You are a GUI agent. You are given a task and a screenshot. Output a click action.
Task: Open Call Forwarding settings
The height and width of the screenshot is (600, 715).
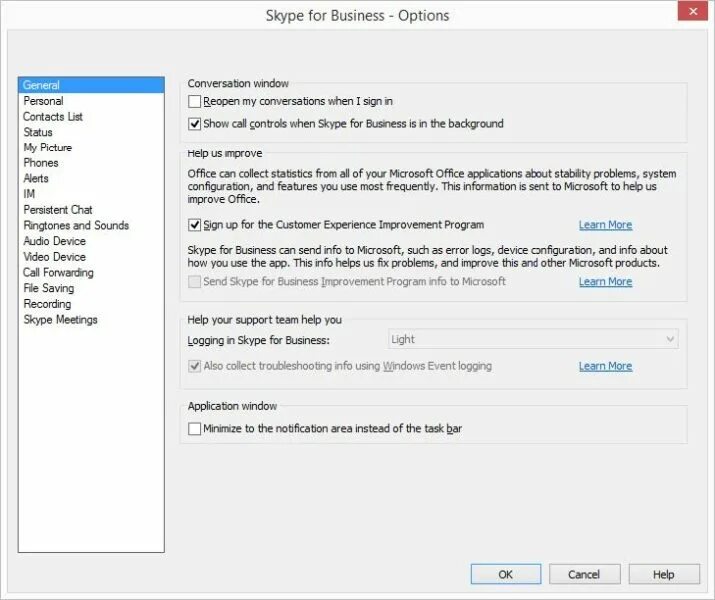pyautogui.click(x=58, y=272)
